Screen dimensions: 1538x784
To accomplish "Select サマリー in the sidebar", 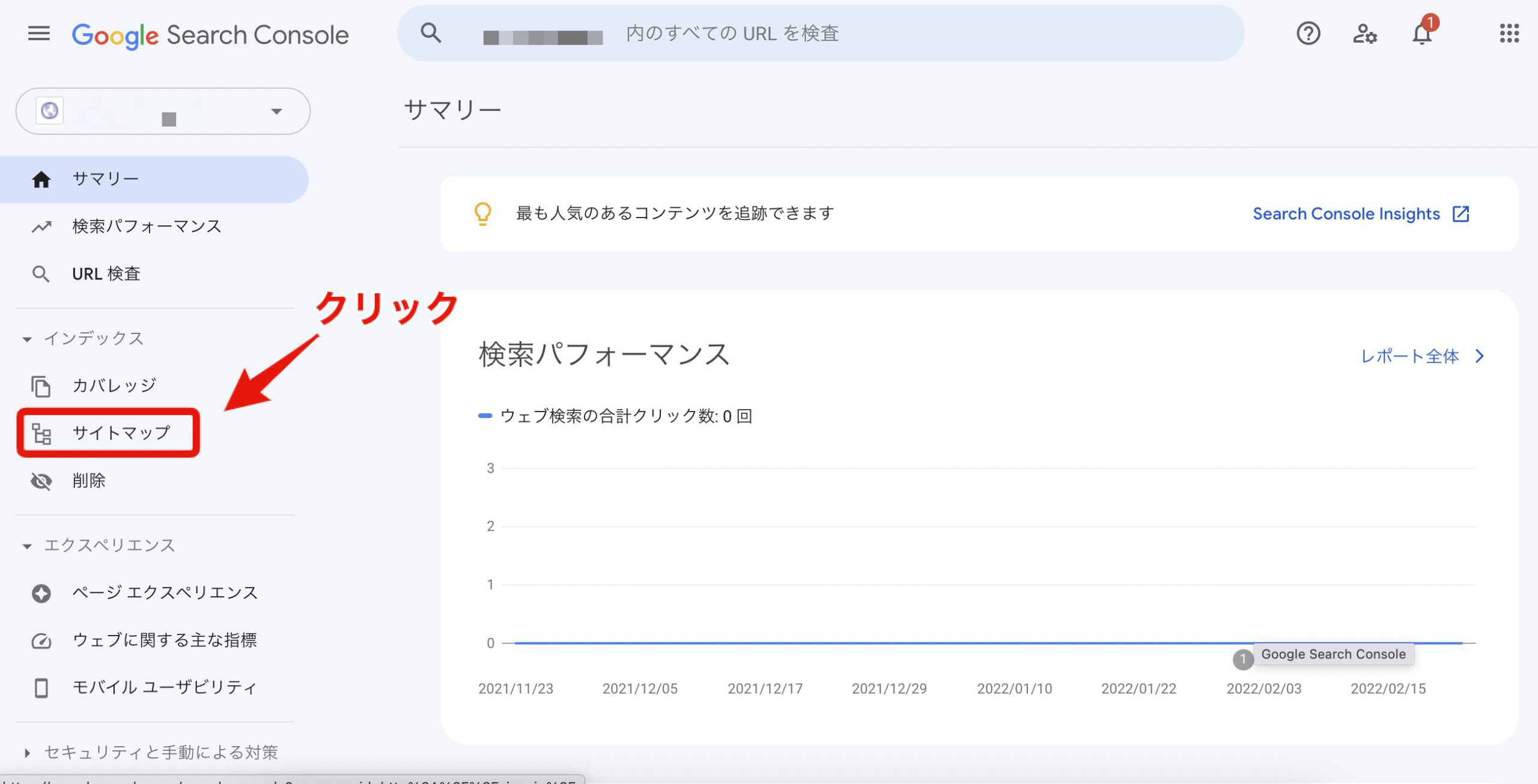I will coord(154,179).
